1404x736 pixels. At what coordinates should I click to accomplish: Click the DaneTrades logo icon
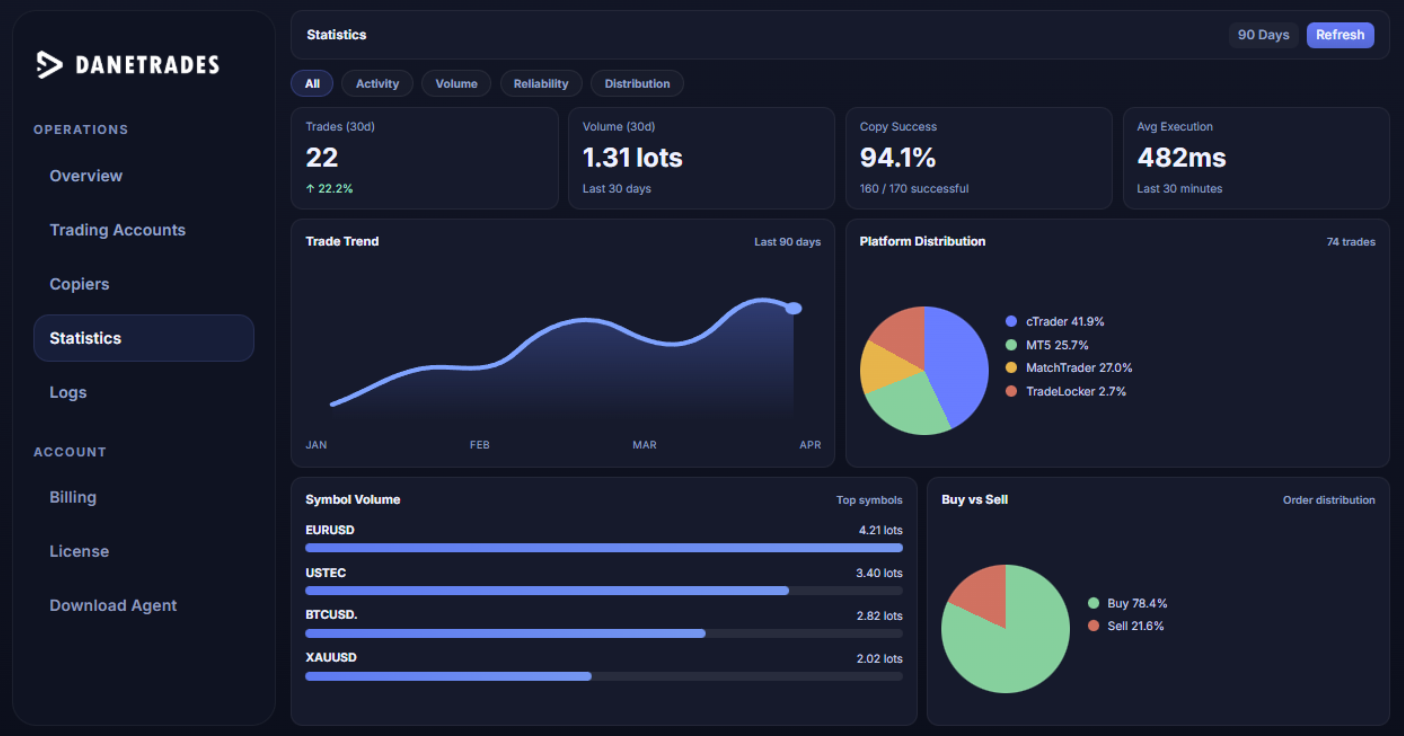pos(50,65)
